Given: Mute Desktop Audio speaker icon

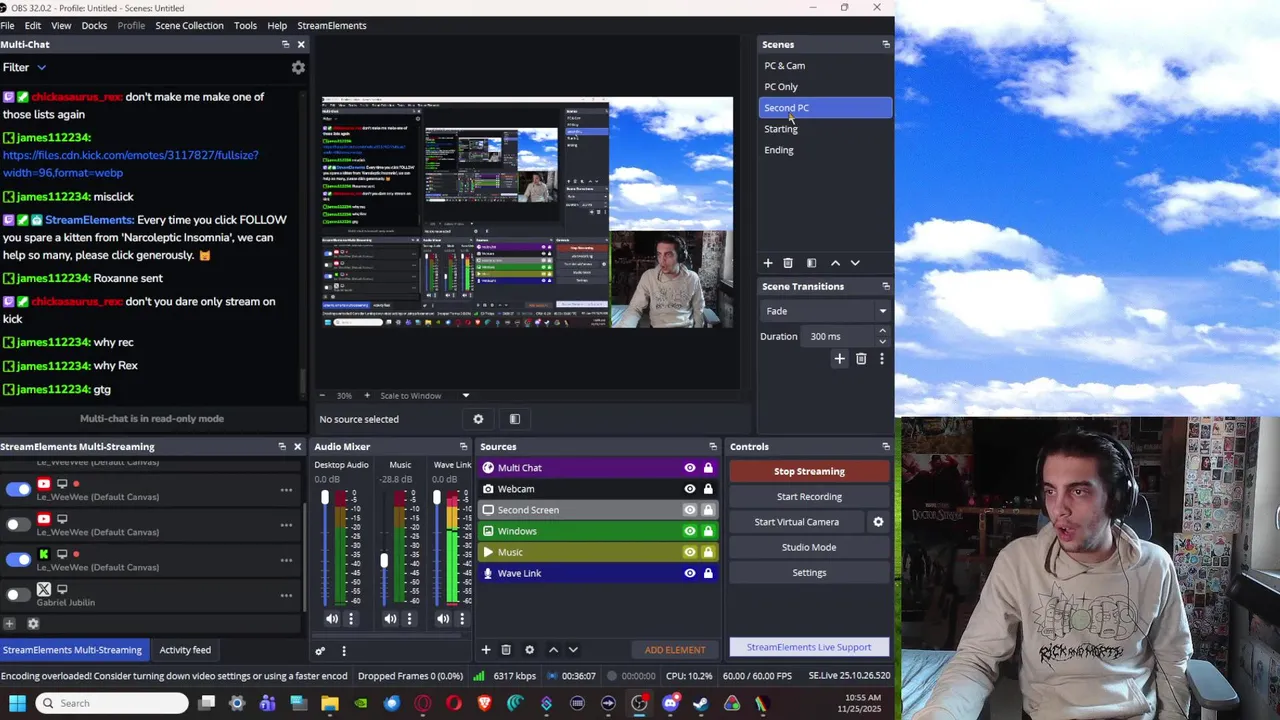Looking at the screenshot, I should click(332, 619).
